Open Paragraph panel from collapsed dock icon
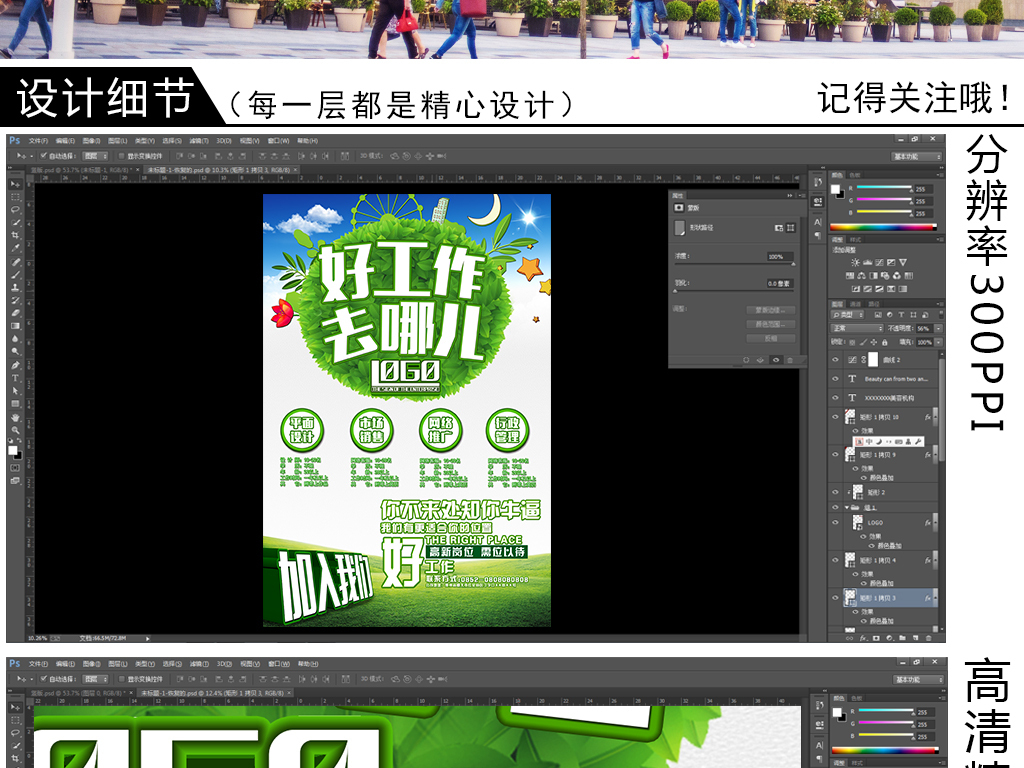The height and width of the screenshot is (768, 1024). [x=818, y=236]
